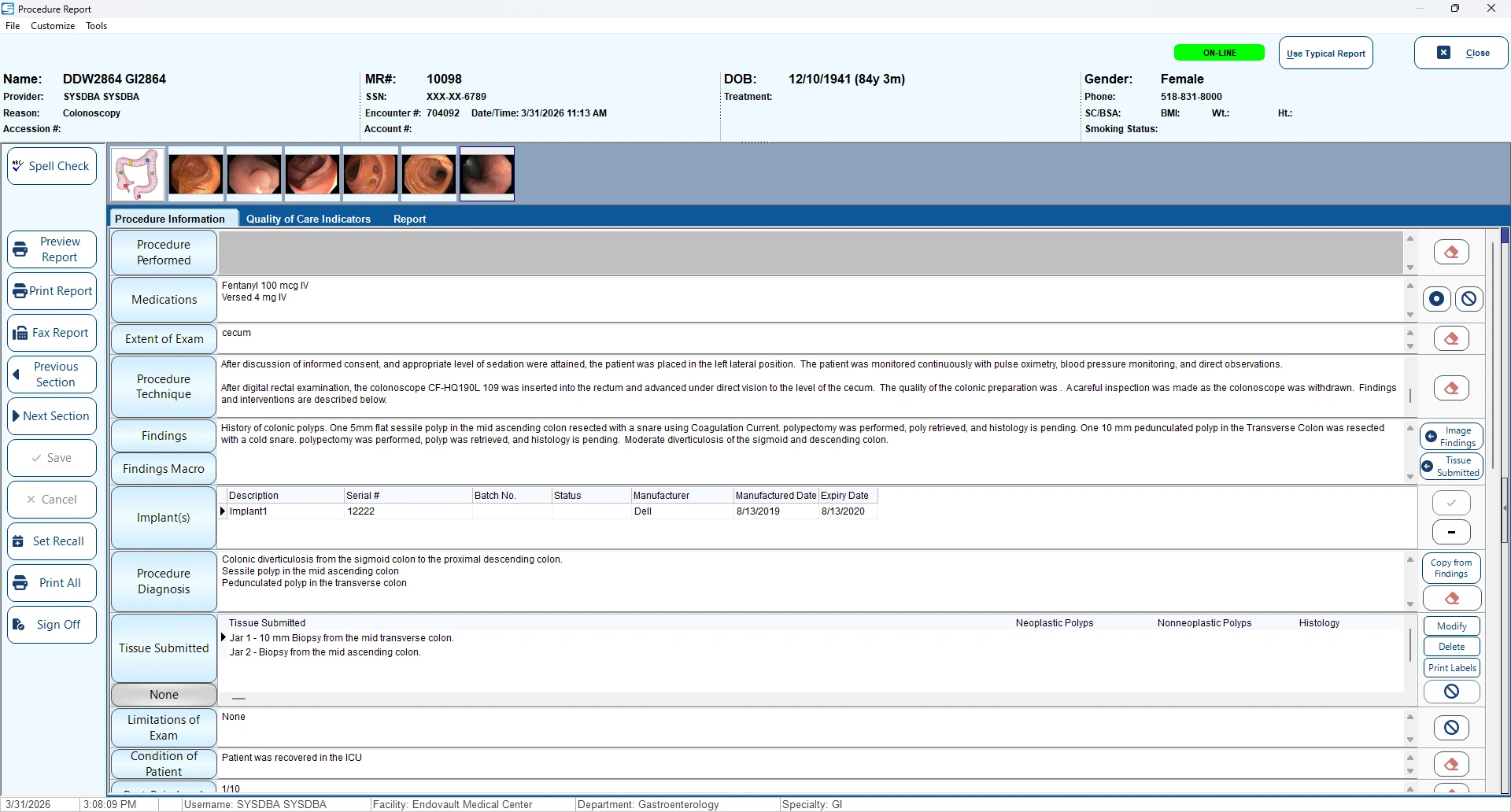Click the Spell Check button

click(52, 166)
